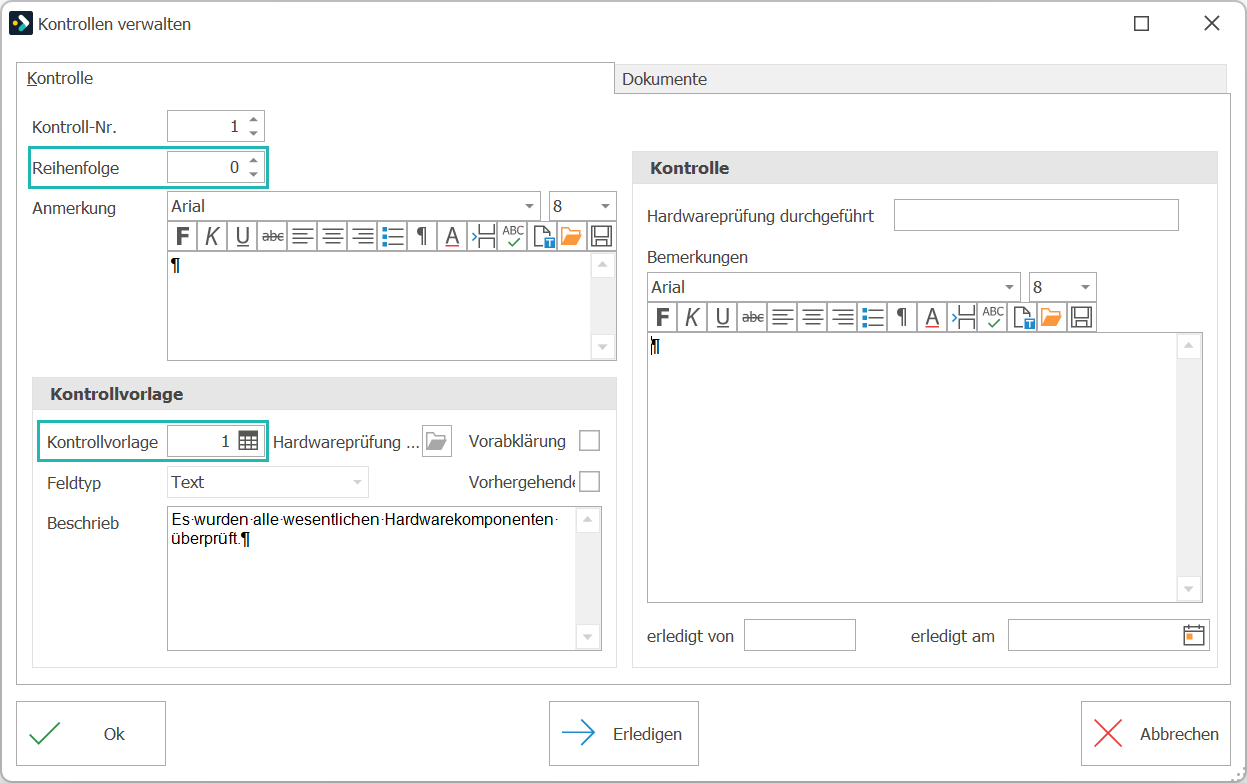This screenshot has height=783, width=1247.
Task: Open Anmerkung font dropdown Arial
Action: (x=354, y=206)
